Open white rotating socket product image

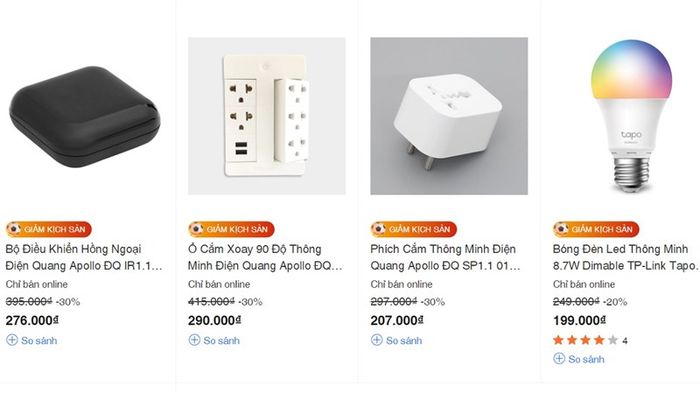267,116
